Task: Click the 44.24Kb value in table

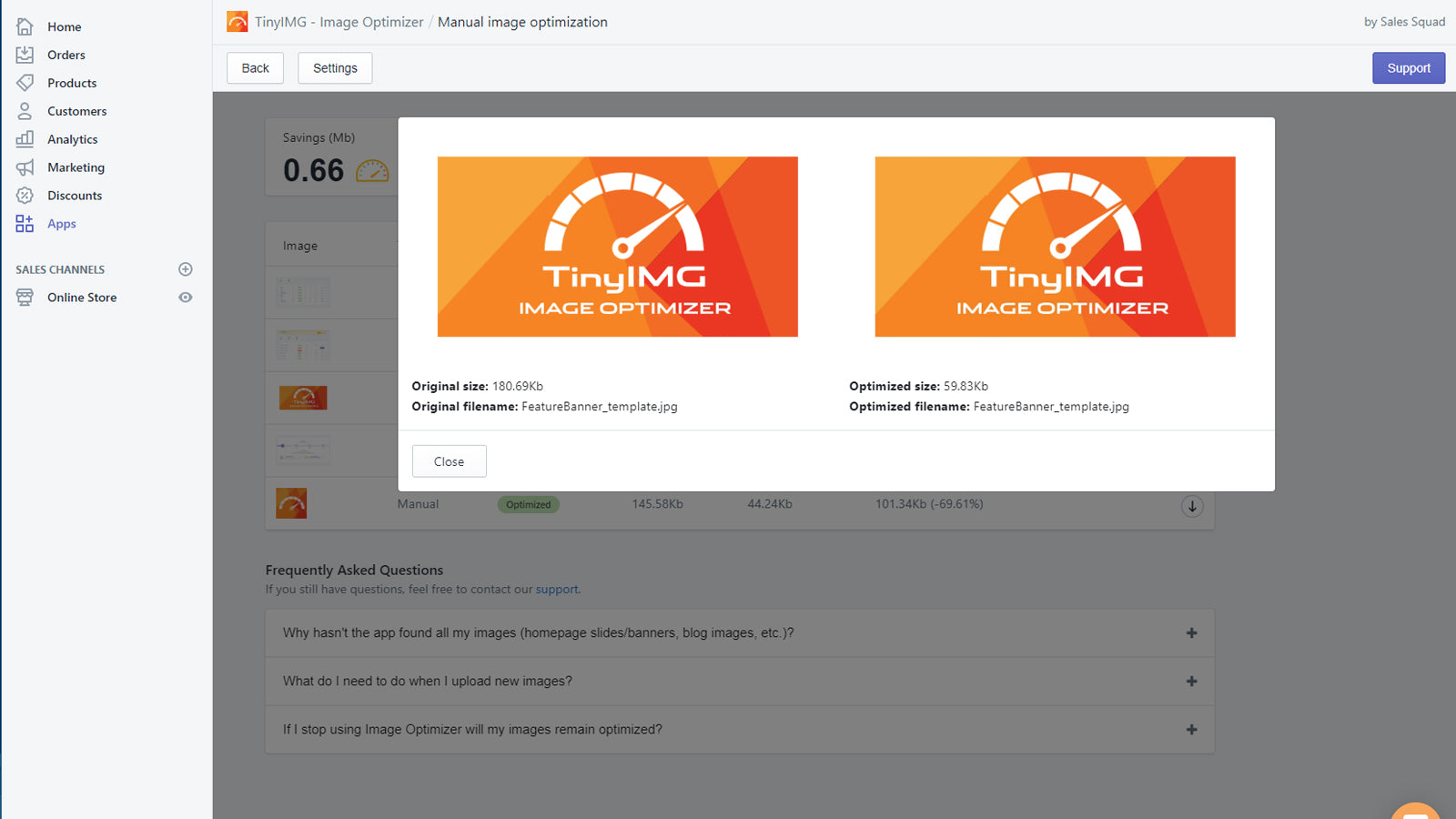Action: click(x=770, y=504)
